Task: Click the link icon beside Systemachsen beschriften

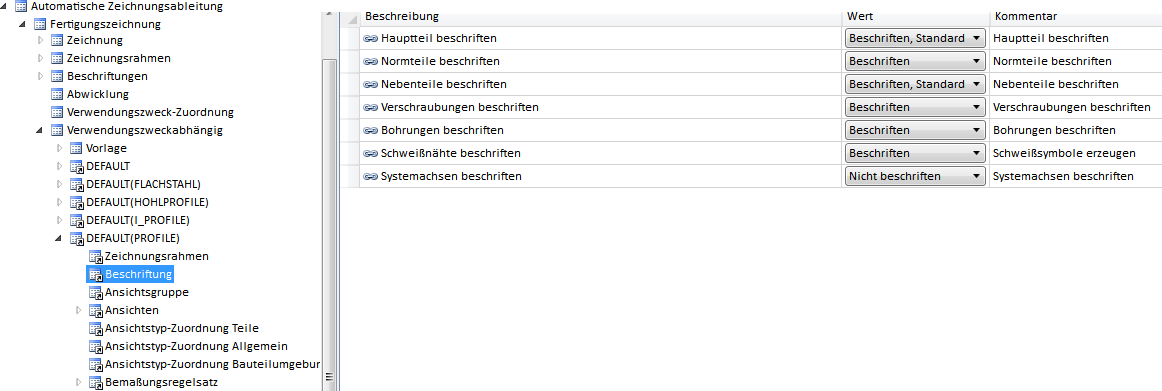Action: pos(371,176)
